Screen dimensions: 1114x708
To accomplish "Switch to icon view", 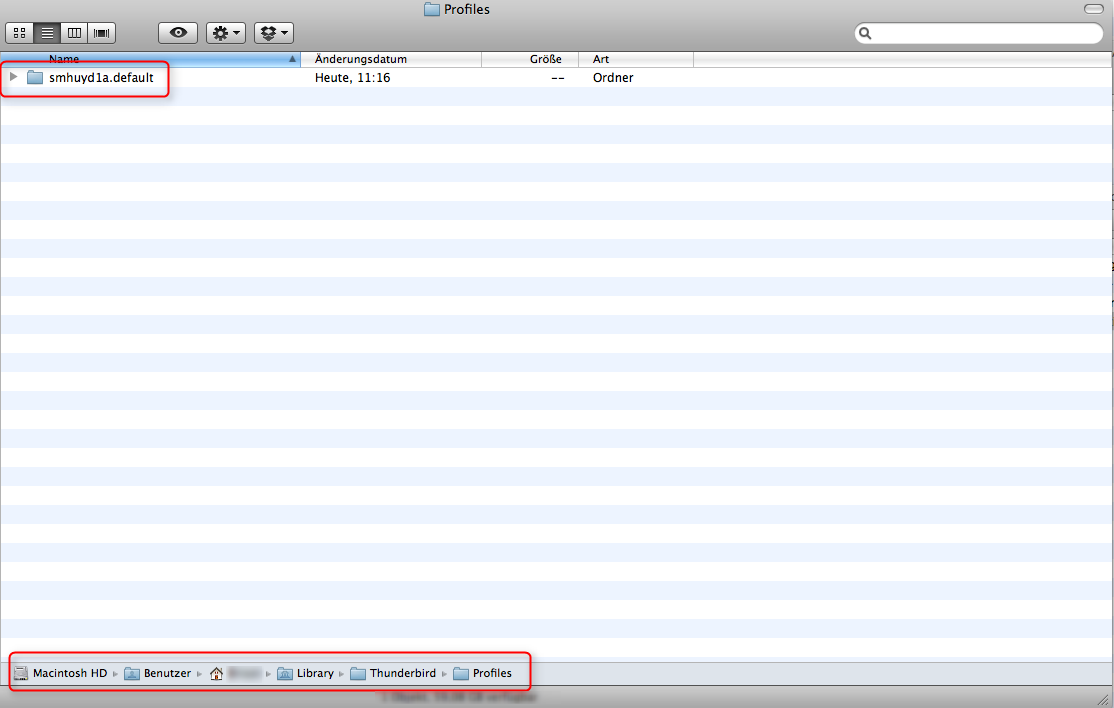I will pos(19,33).
